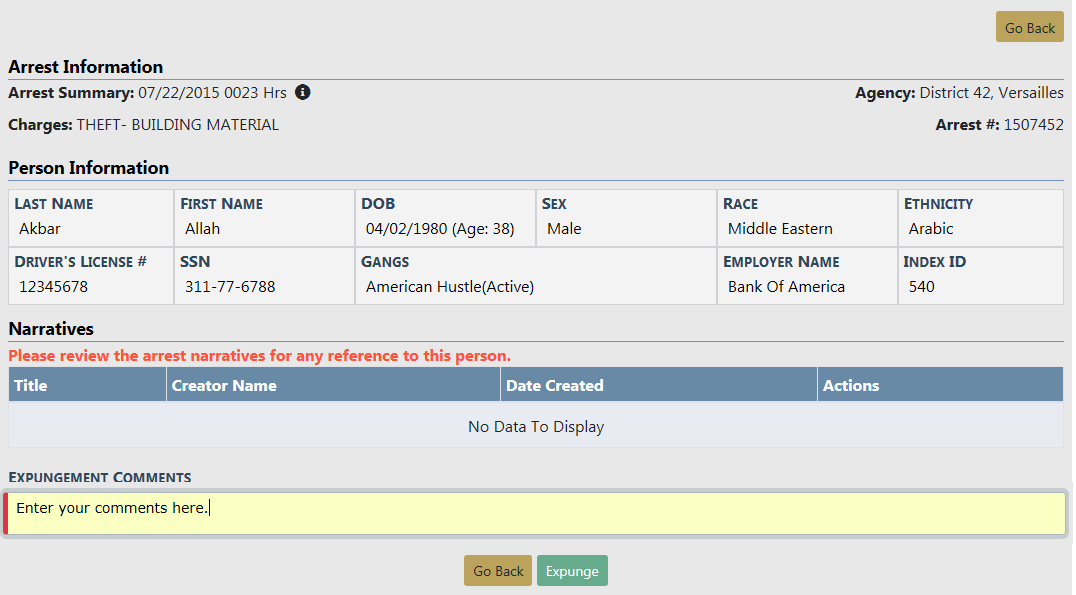Click the info icon beside Arrest Summary
The width and height of the screenshot is (1076, 595).
(x=303, y=92)
